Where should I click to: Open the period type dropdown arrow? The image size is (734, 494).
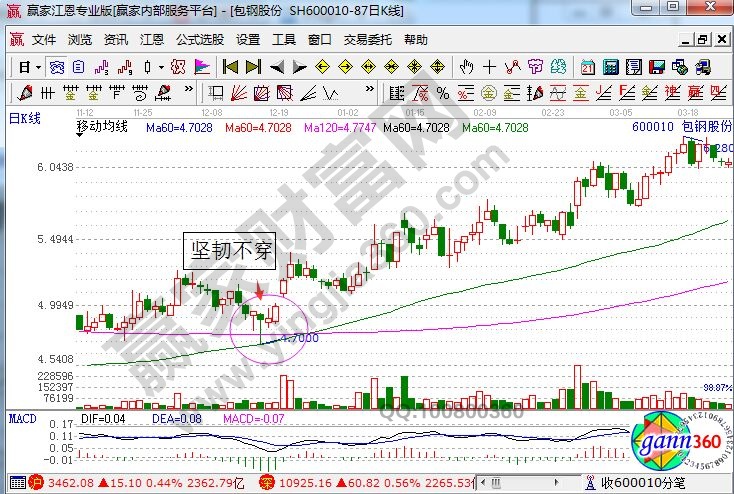(x=38, y=67)
